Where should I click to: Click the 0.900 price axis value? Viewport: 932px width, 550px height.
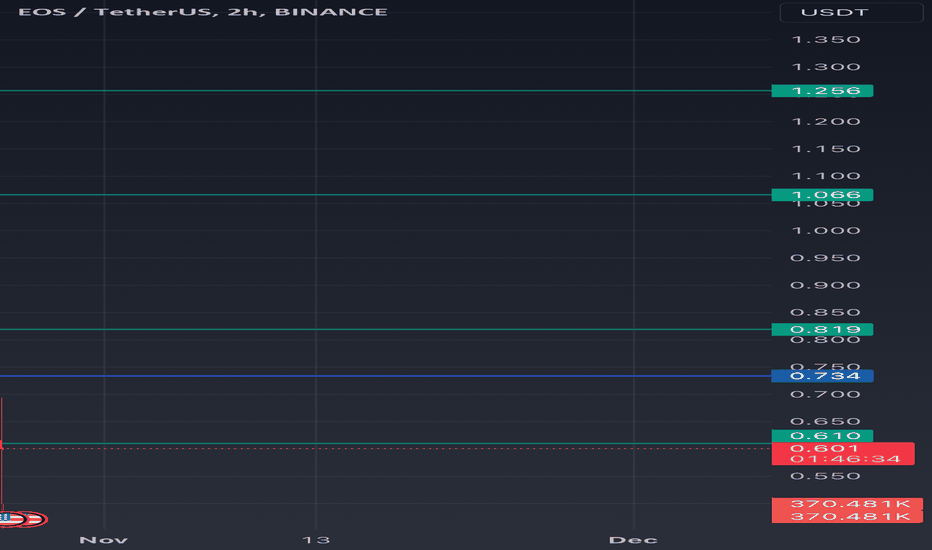[x=826, y=285]
